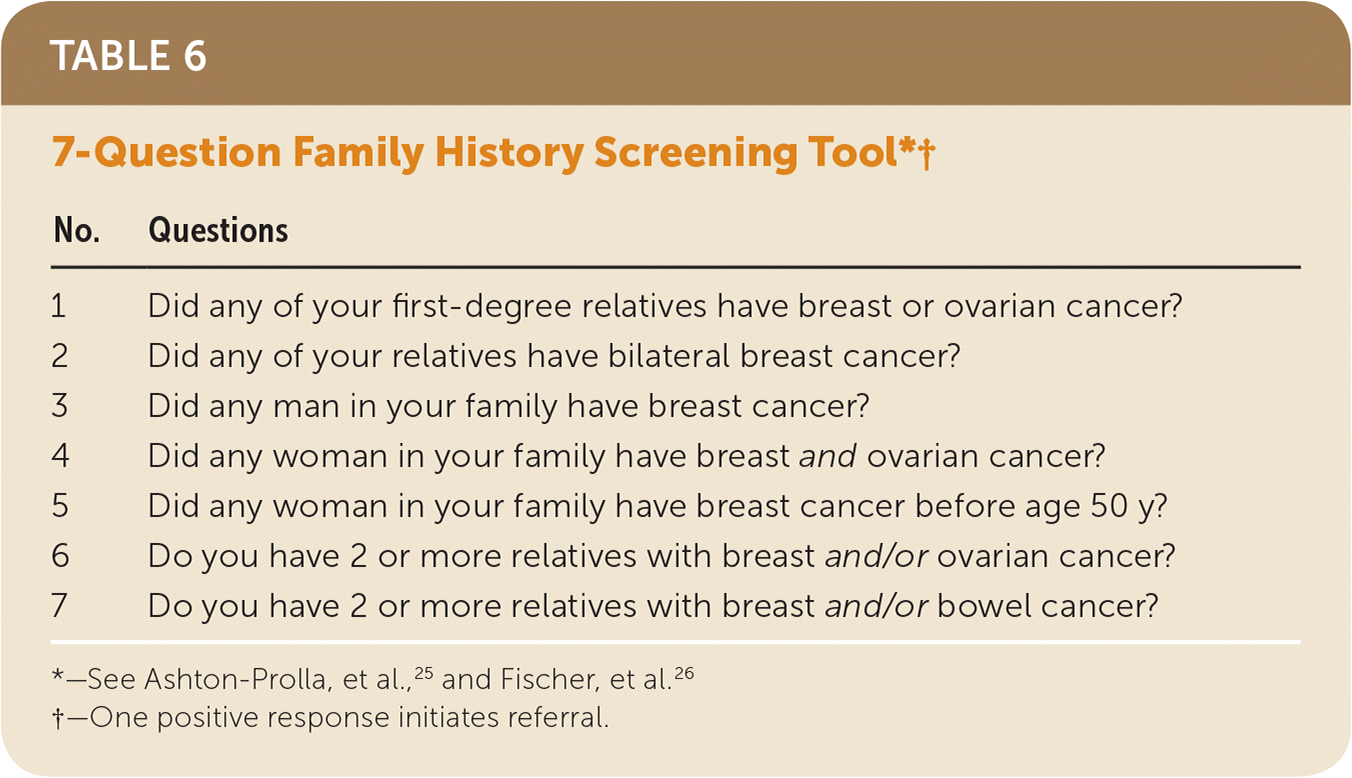Screen dimensions: 1352x778
Task: Select question 6 about breast and/or ovarian cancer
Action: pyautogui.click(x=661, y=556)
